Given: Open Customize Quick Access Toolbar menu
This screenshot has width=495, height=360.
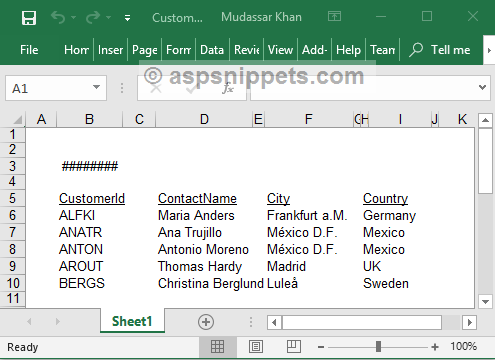Looking at the screenshot, I should (x=127, y=18).
